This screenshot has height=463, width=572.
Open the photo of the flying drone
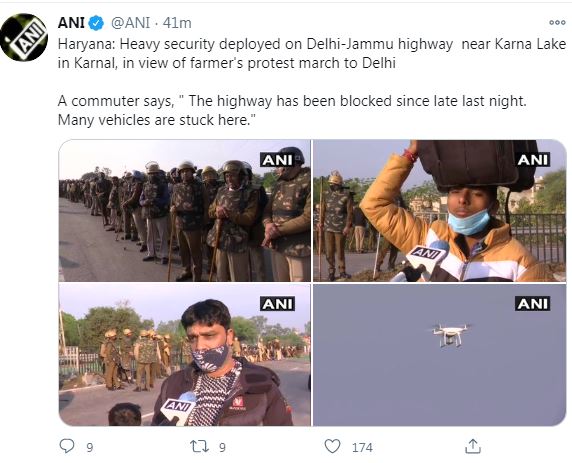(440, 355)
